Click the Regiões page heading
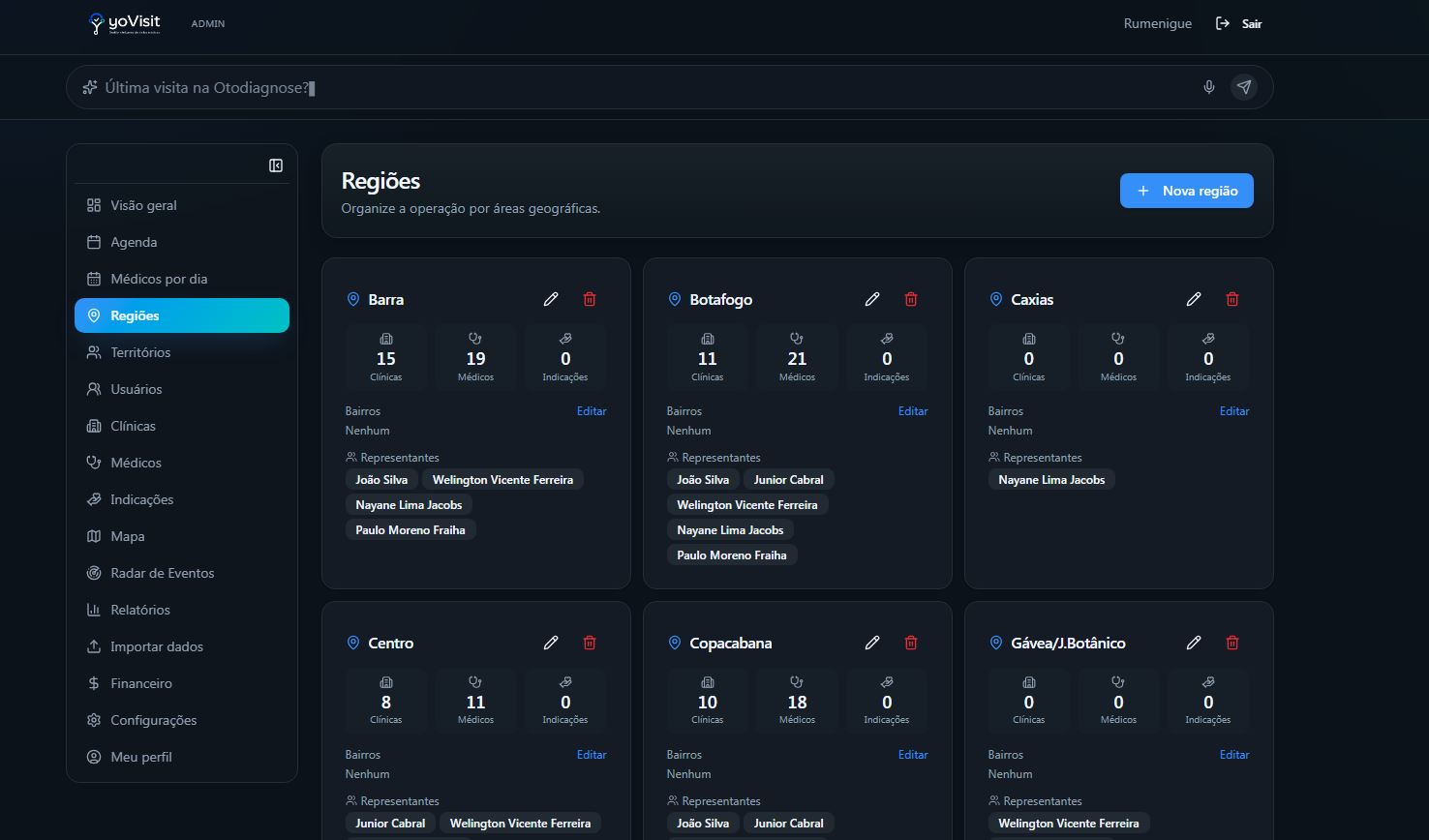The image size is (1429, 840). pyautogui.click(x=380, y=181)
